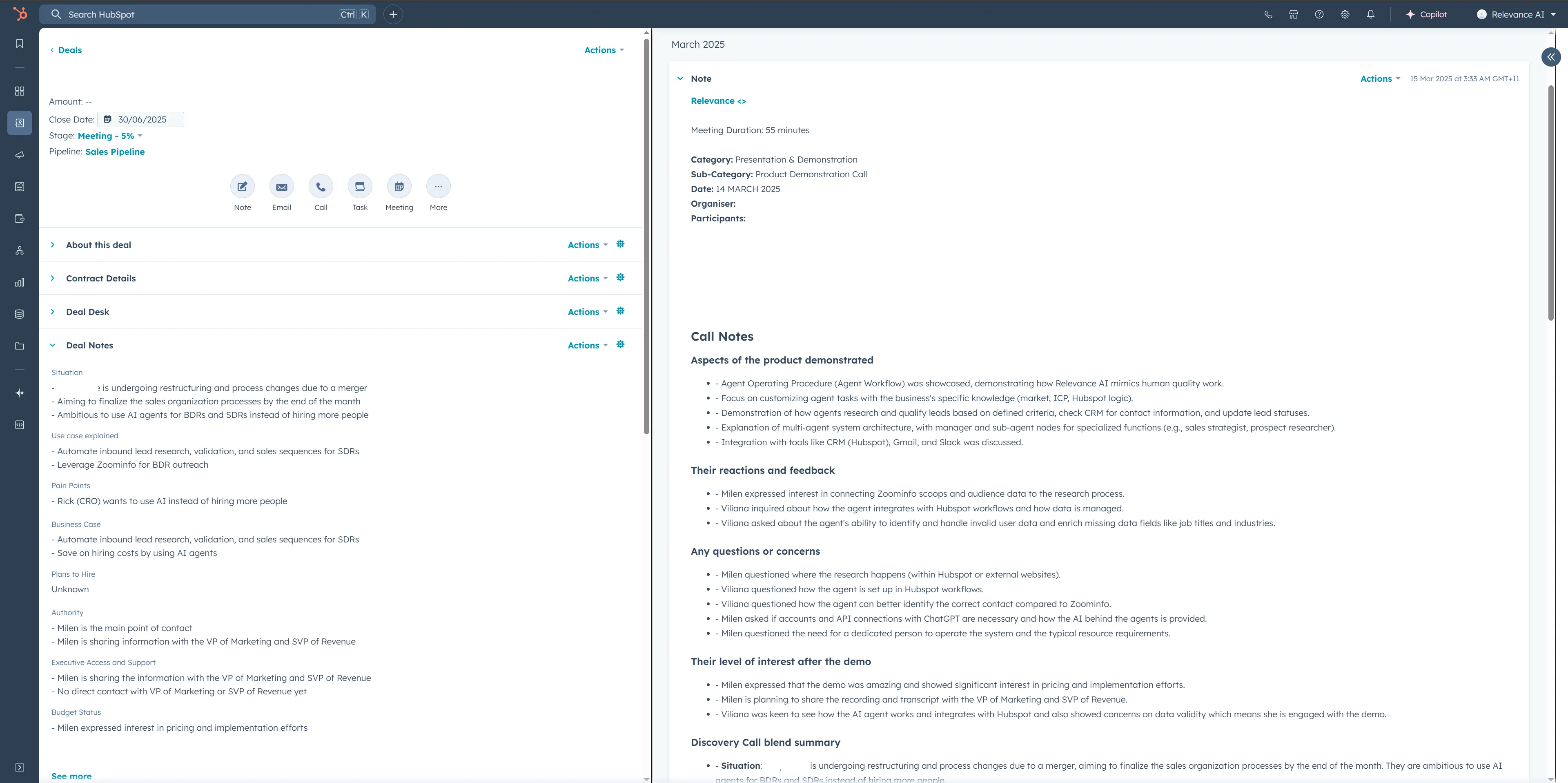
Task: Open notifications bell icon
Action: [x=1370, y=15]
